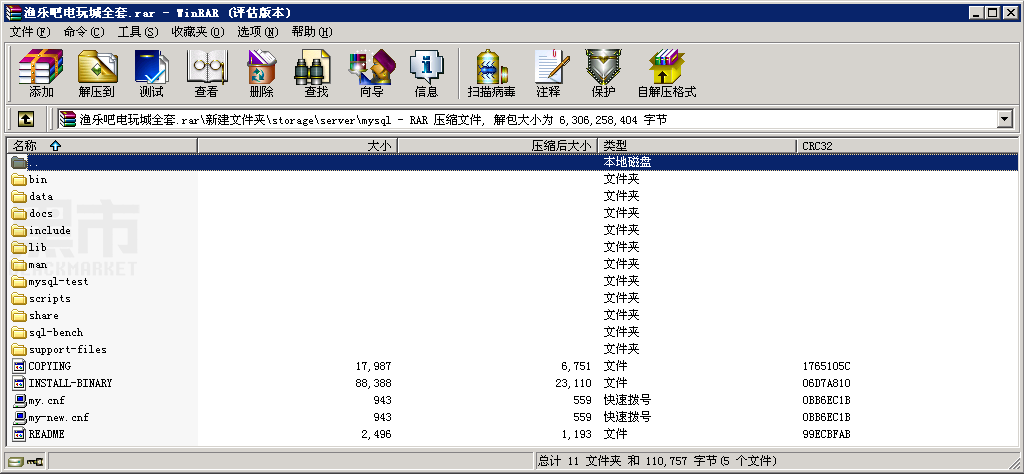Sort by CRC32 column header
1024x474 pixels.
pyautogui.click(x=907, y=146)
